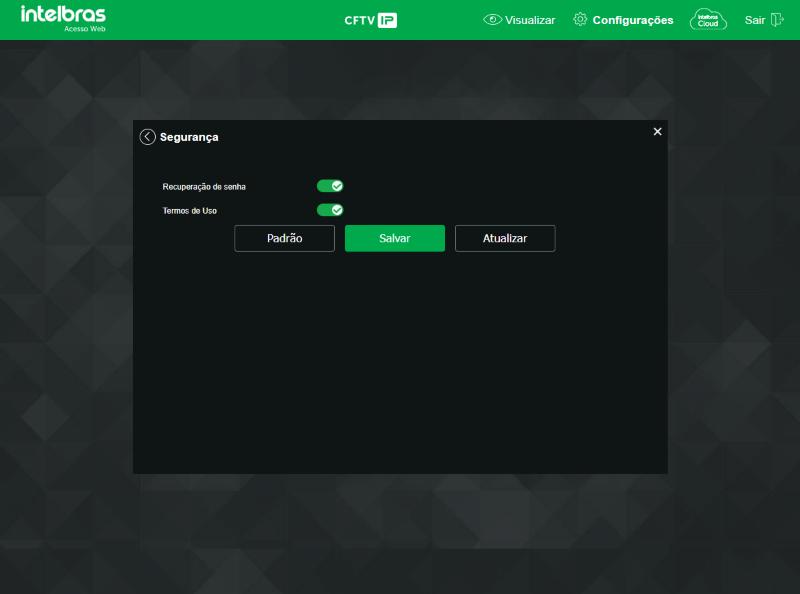The height and width of the screenshot is (594, 800).
Task: Toggle Termos de Uso switch
Action: click(330, 210)
